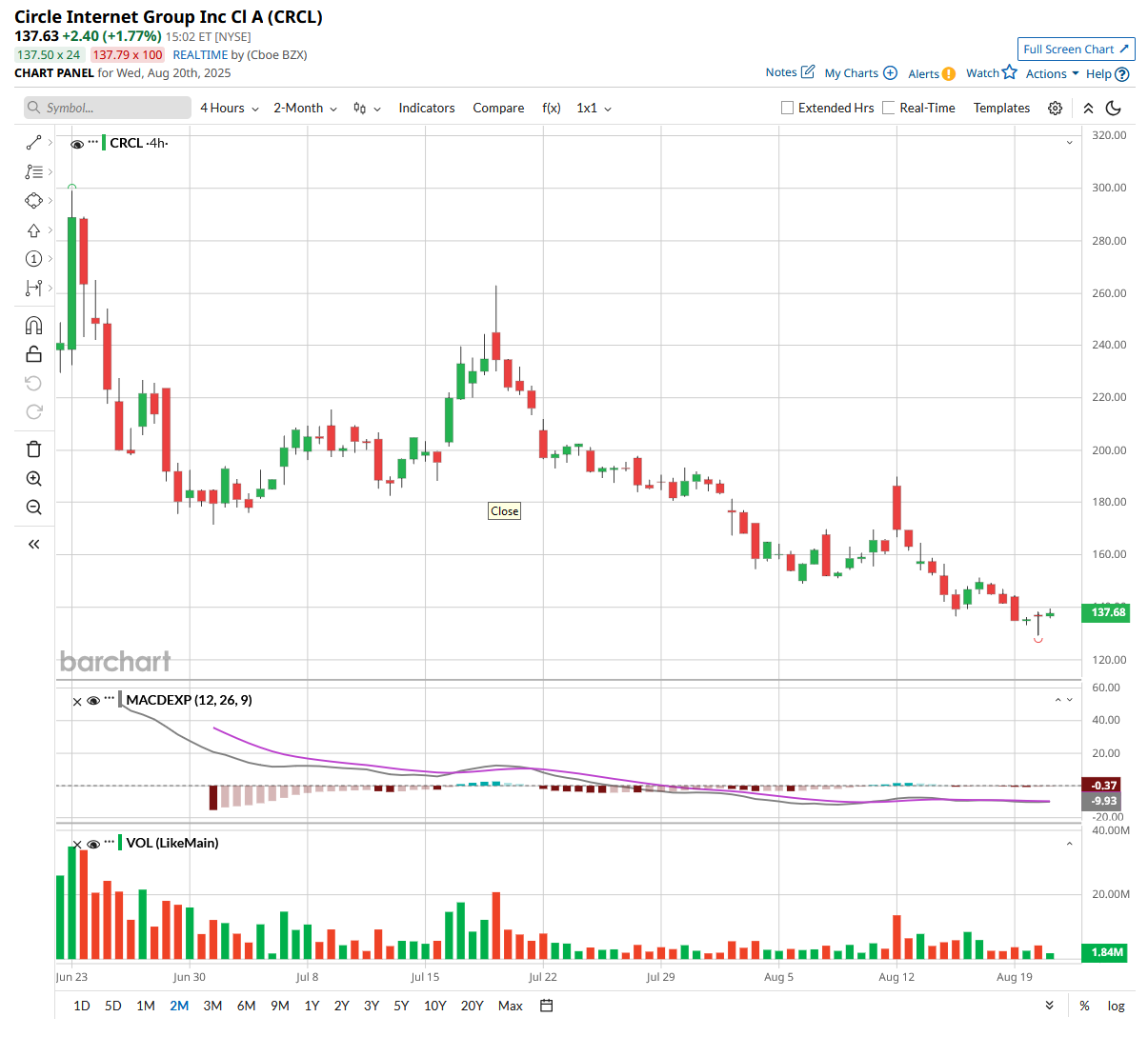Add to Watch star icon
1148x1037 pixels.
point(1010,72)
